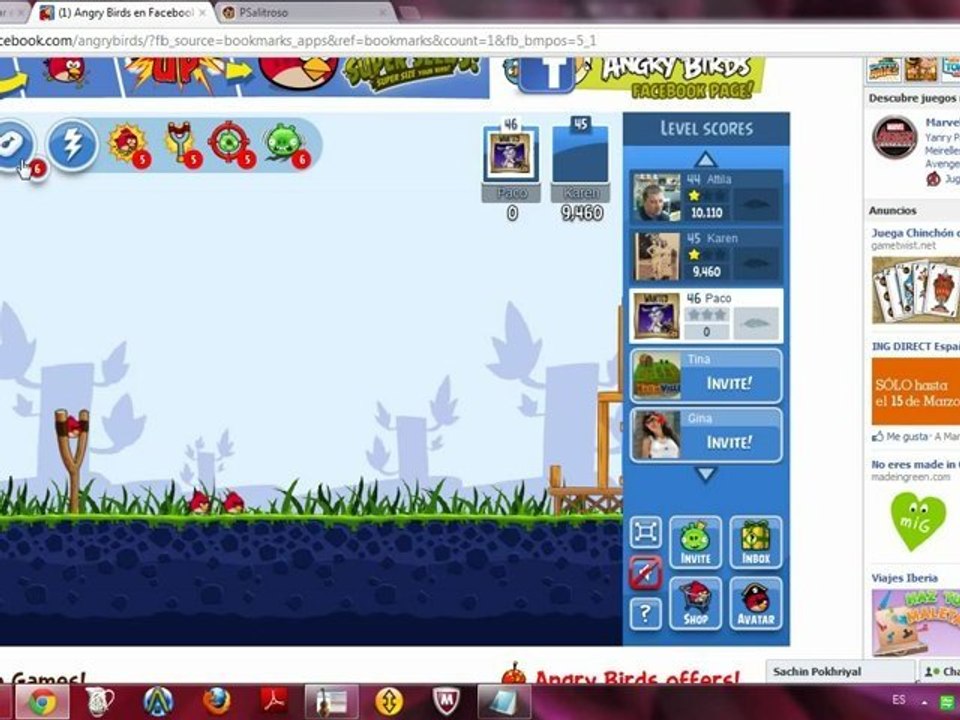The image size is (960, 720).
Task: Select the Super Seeds red bird power-up
Action: click(x=128, y=144)
